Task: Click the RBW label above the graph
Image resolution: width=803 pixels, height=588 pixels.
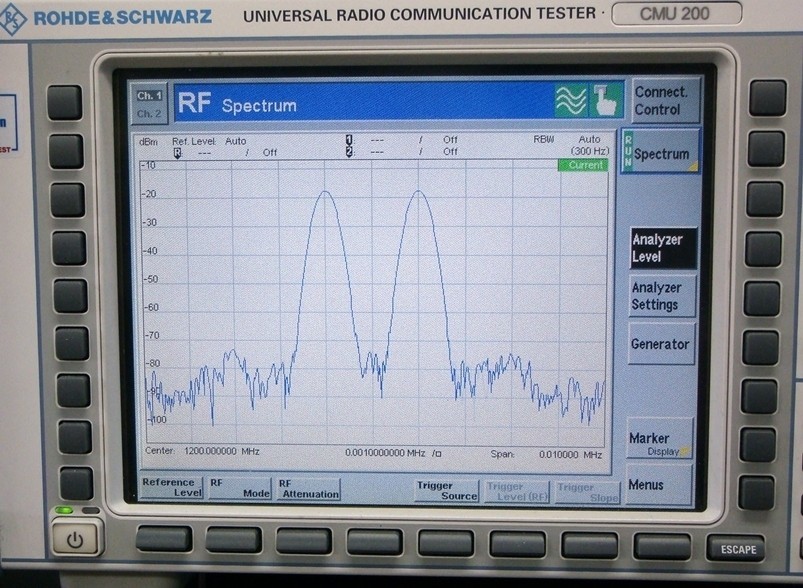Action: [543, 139]
